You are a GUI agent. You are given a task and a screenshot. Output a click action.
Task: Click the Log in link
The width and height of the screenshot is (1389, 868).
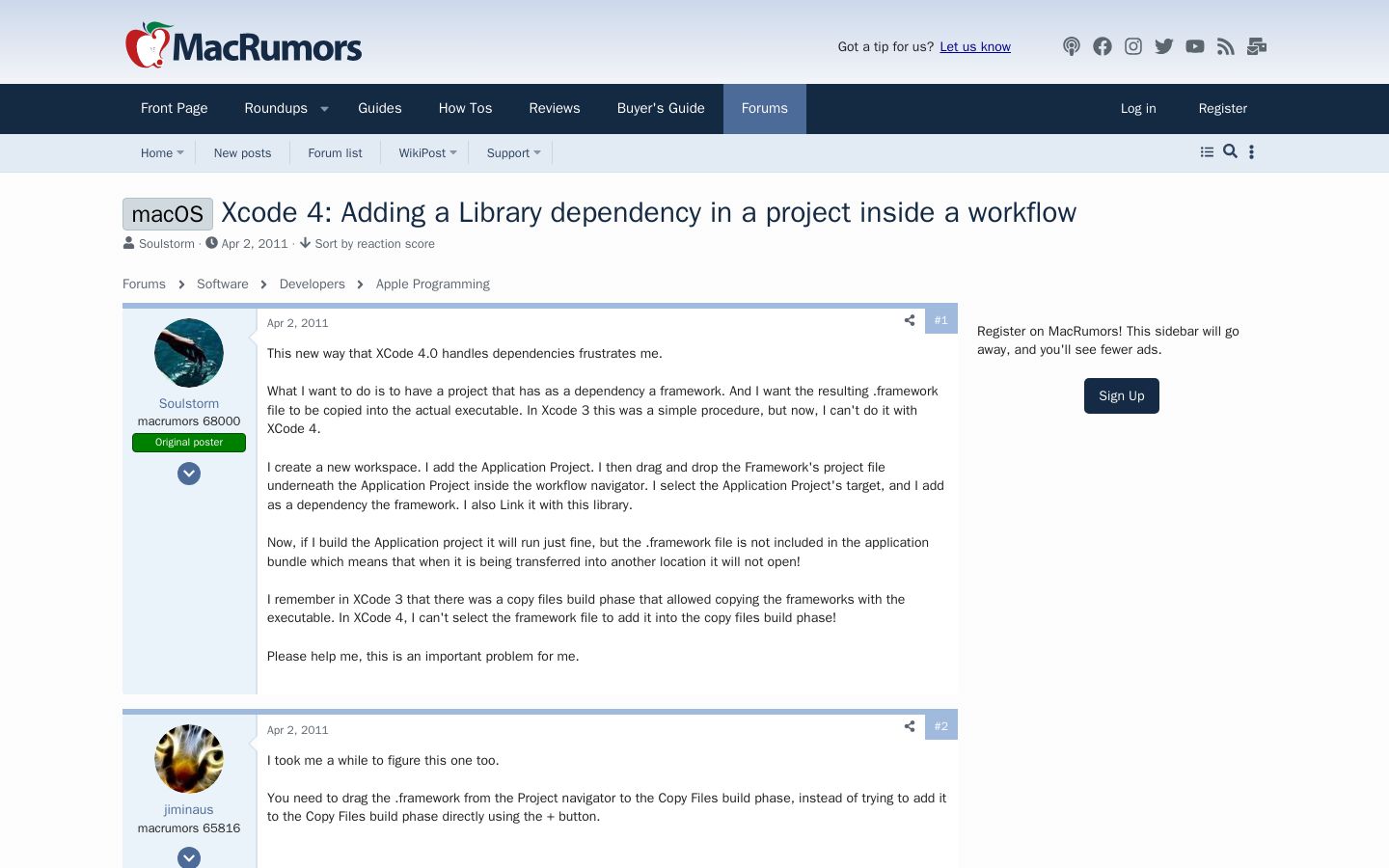[1138, 109]
